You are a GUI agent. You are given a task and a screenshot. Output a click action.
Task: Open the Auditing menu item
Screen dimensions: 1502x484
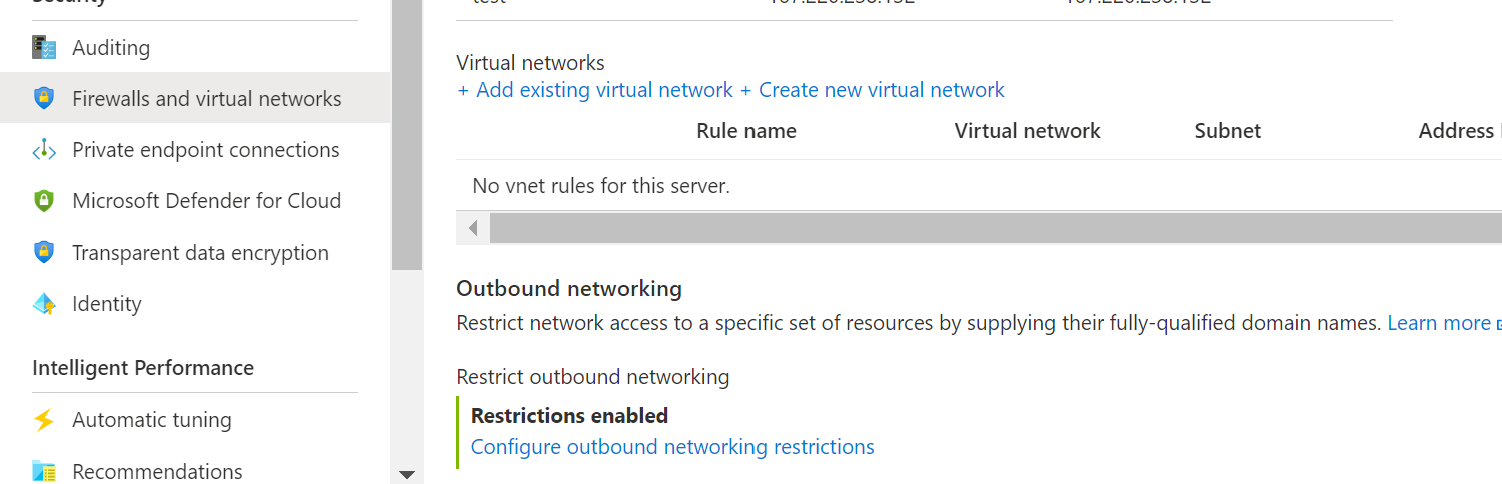111,47
